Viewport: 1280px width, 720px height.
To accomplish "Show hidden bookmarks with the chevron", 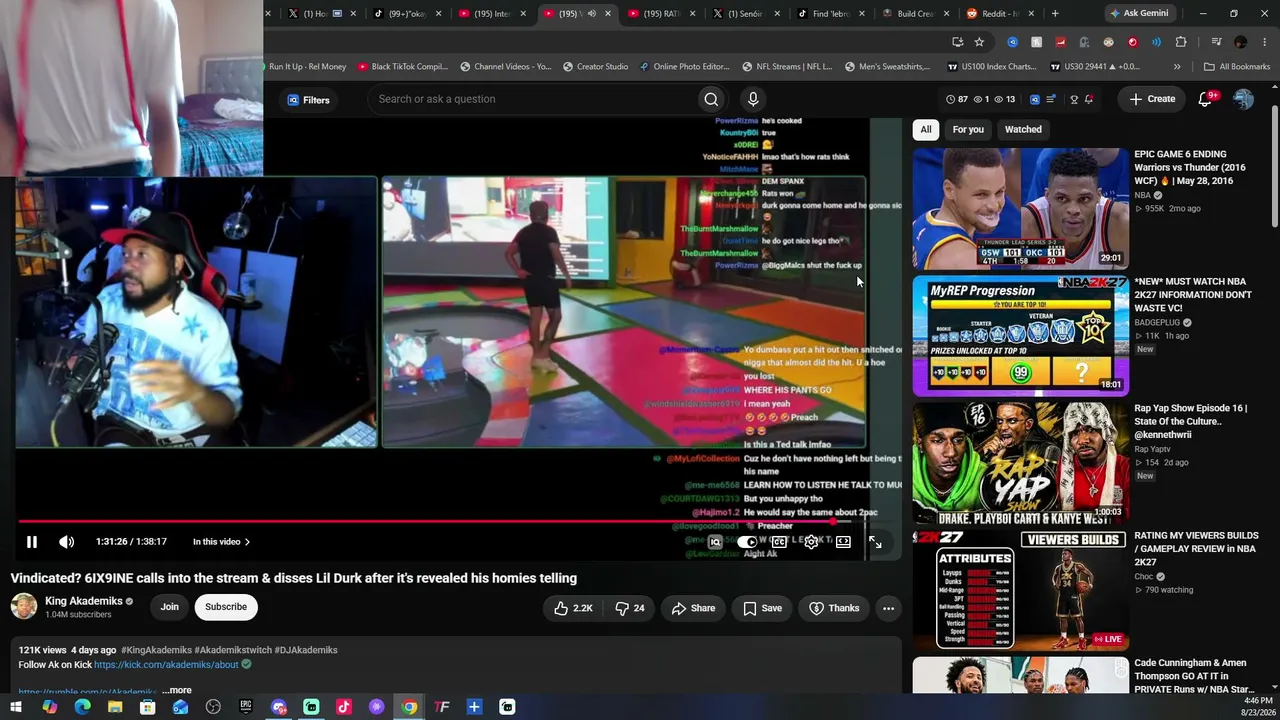I will (x=1177, y=67).
